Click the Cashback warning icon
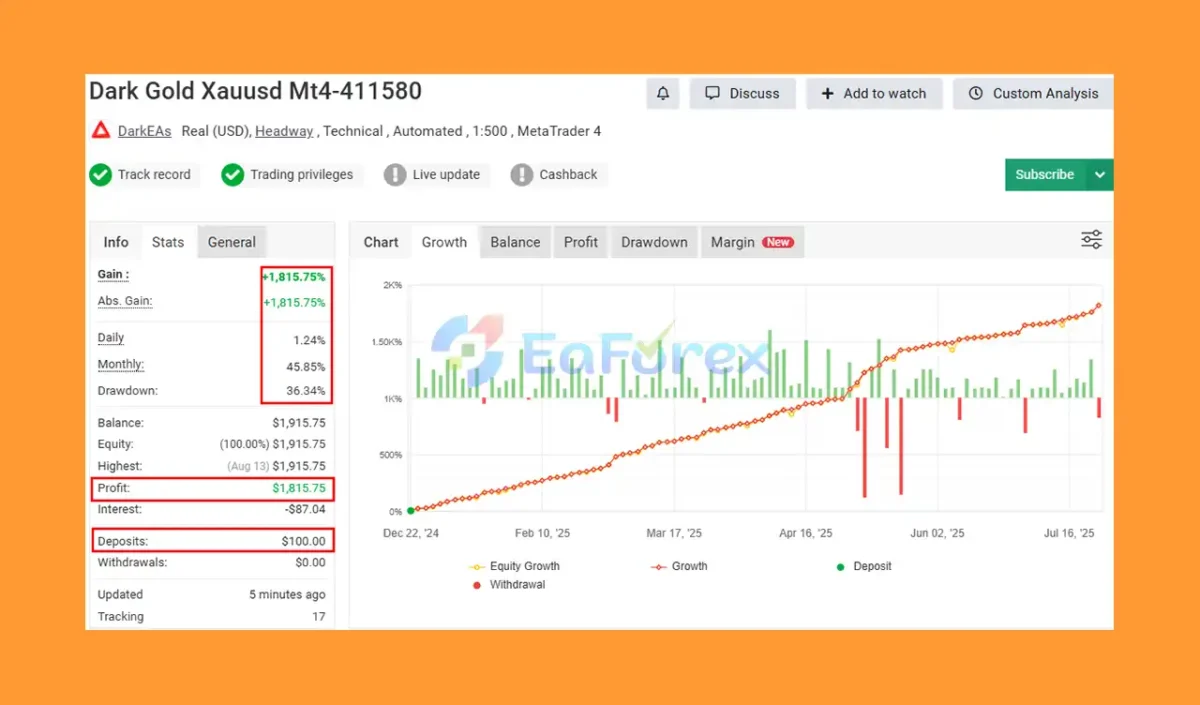 (x=522, y=175)
